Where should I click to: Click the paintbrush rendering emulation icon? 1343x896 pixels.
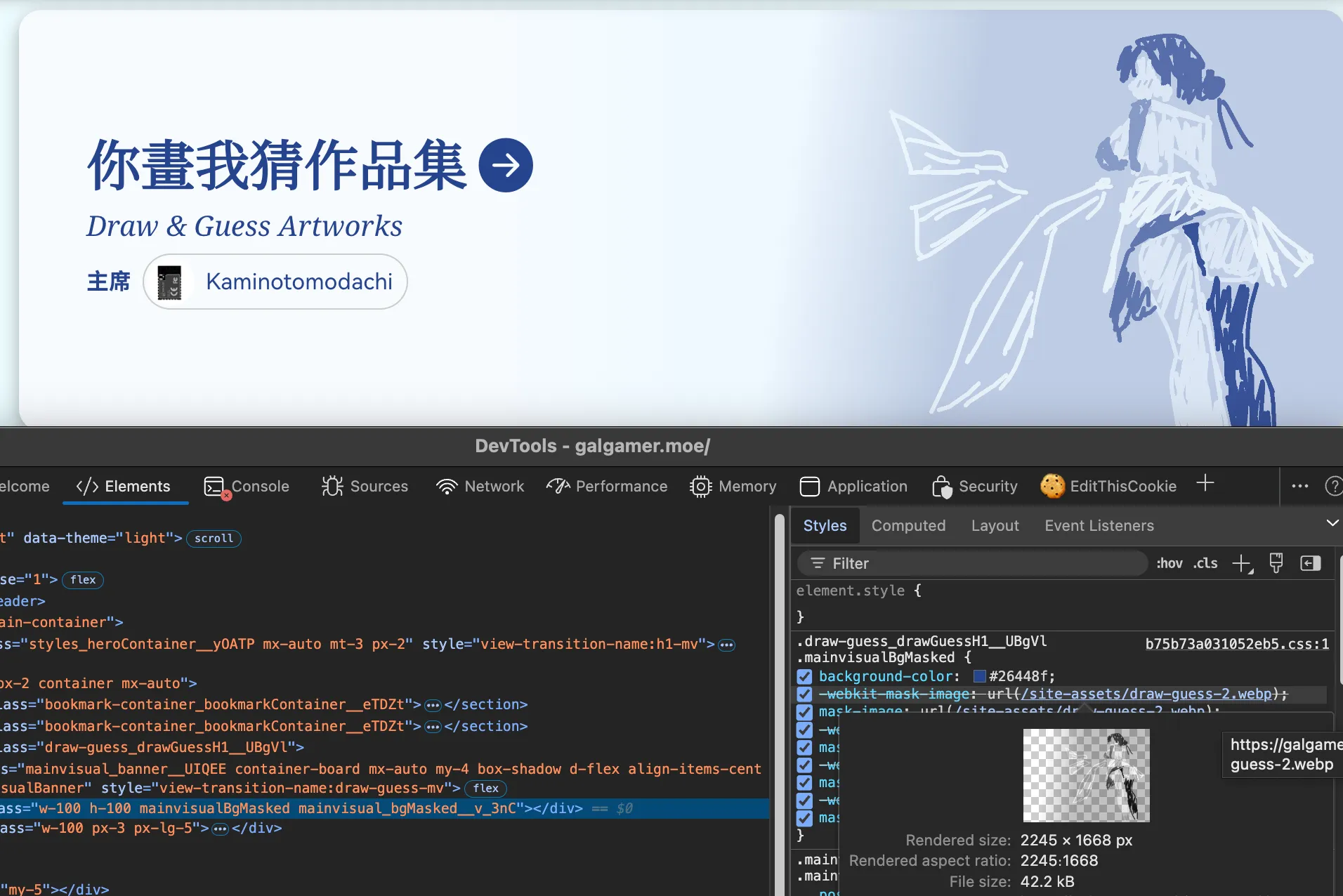coord(1276,563)
